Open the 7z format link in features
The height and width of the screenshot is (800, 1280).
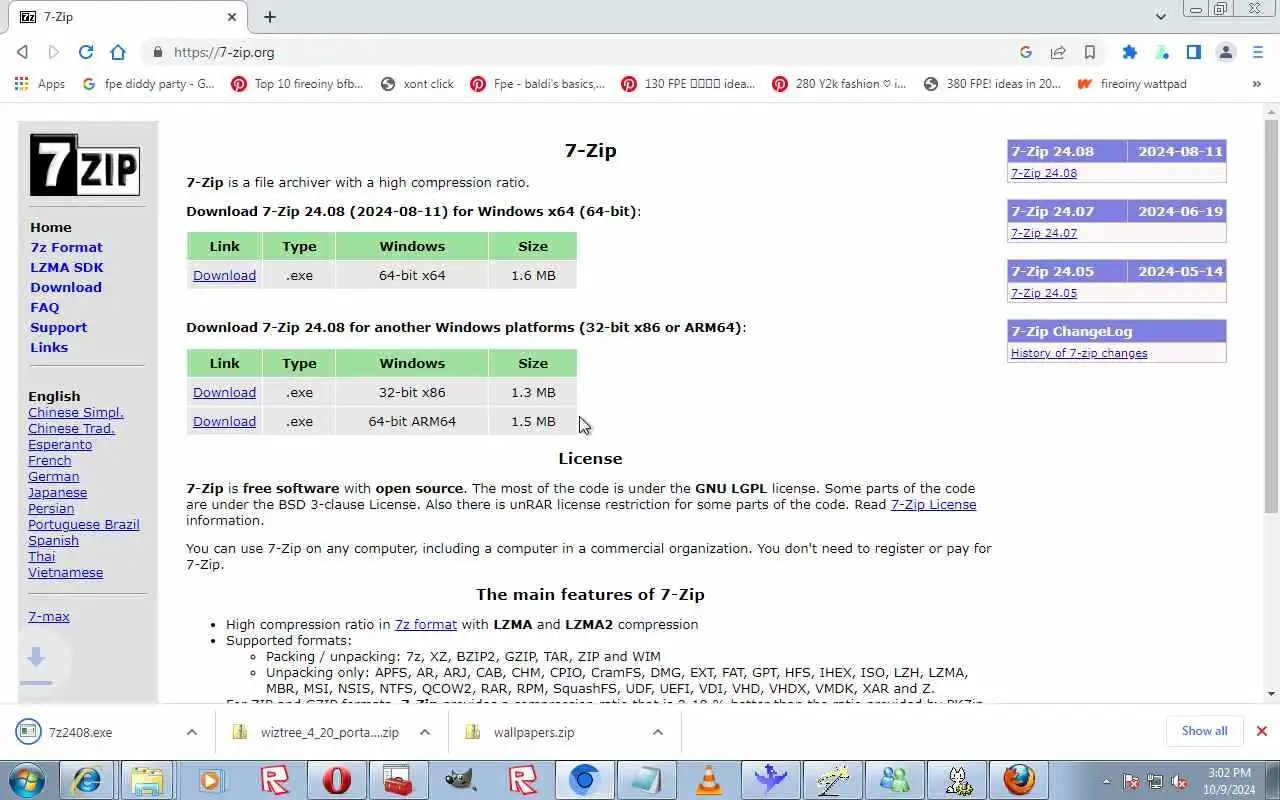[x=426, y=624]
